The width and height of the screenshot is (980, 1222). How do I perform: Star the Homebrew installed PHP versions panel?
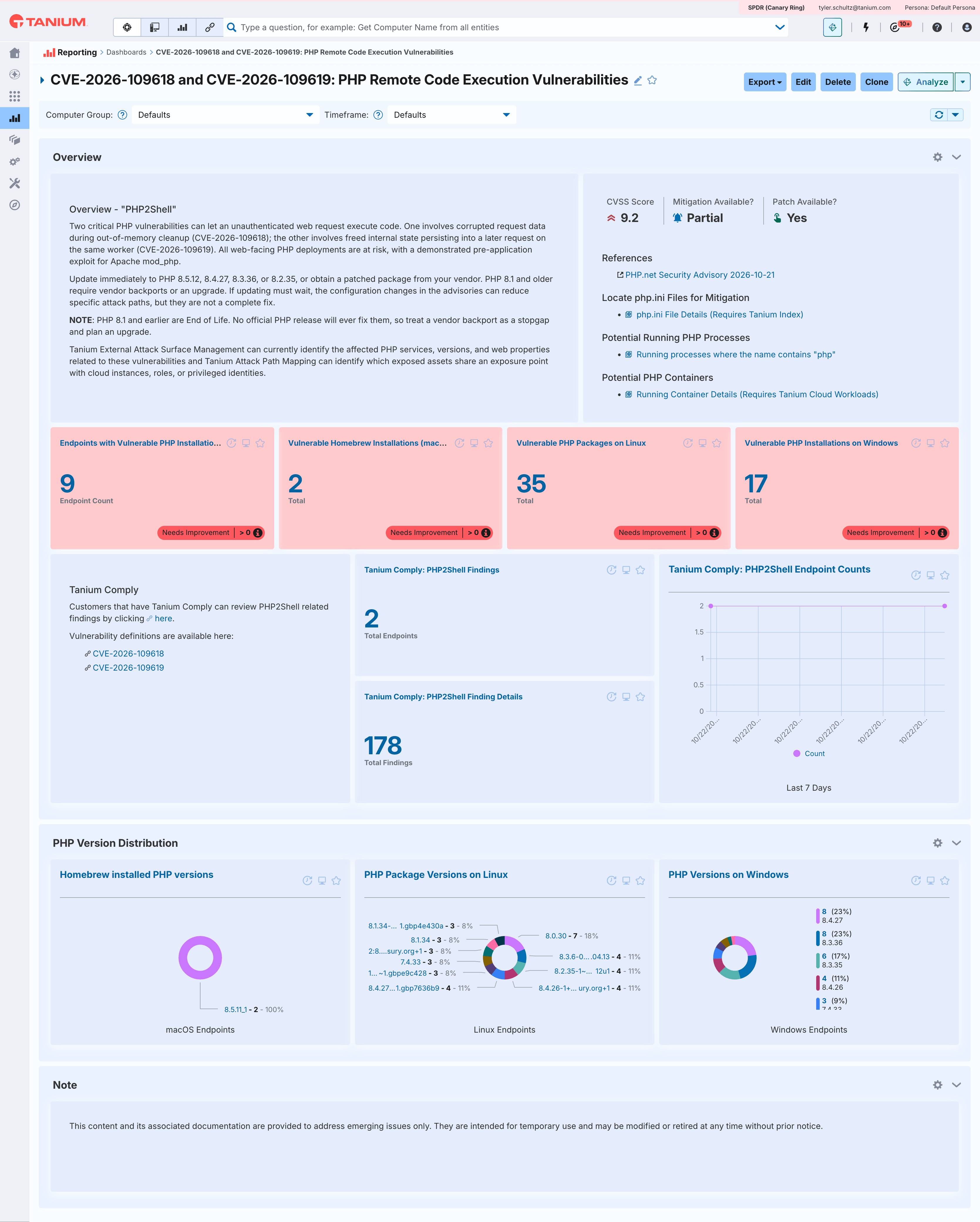point(336,881)
